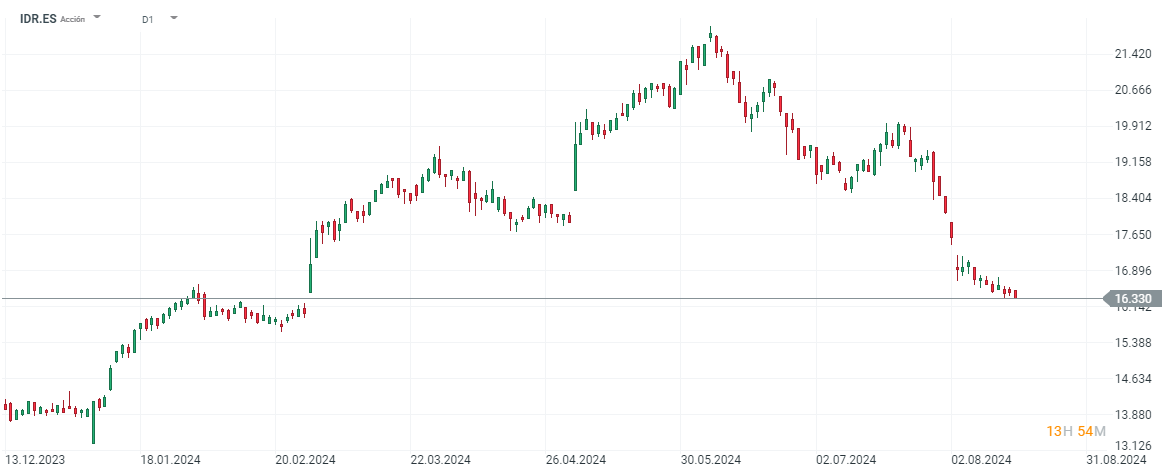Select the D1 interval label
The height and width of the screenshot is (476, 1175).
coord(148,19)
